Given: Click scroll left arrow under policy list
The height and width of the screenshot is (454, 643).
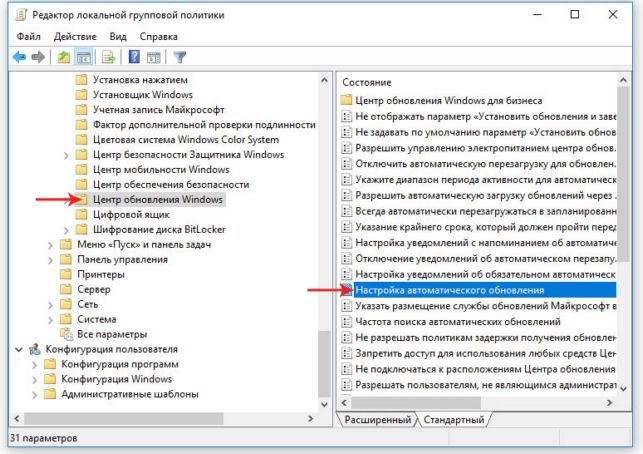Looking at the screenshot, I should 344,403.
